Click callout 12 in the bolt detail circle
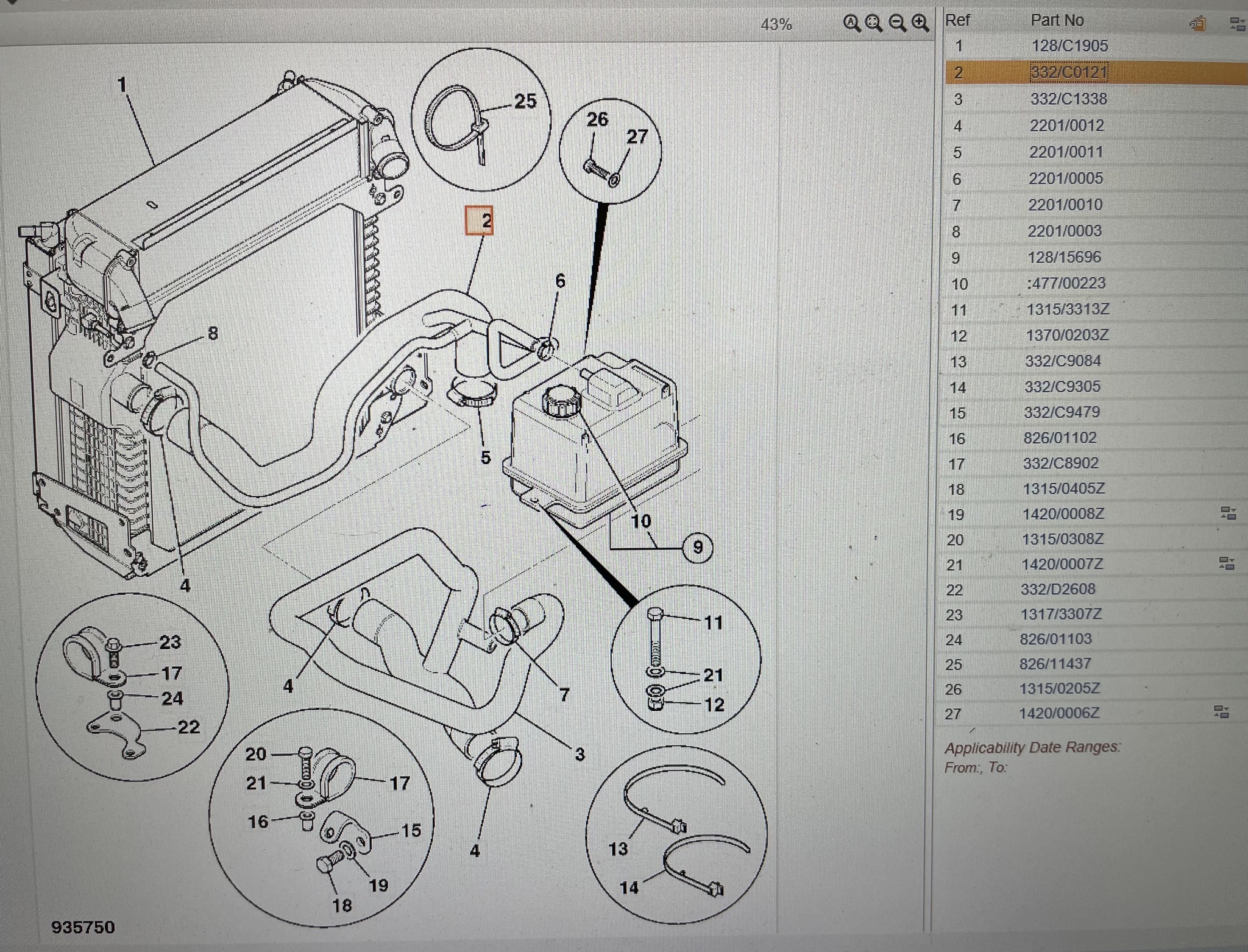This screenshot has height=952, width=1248. pyautogui.click(x=714, y=705)
